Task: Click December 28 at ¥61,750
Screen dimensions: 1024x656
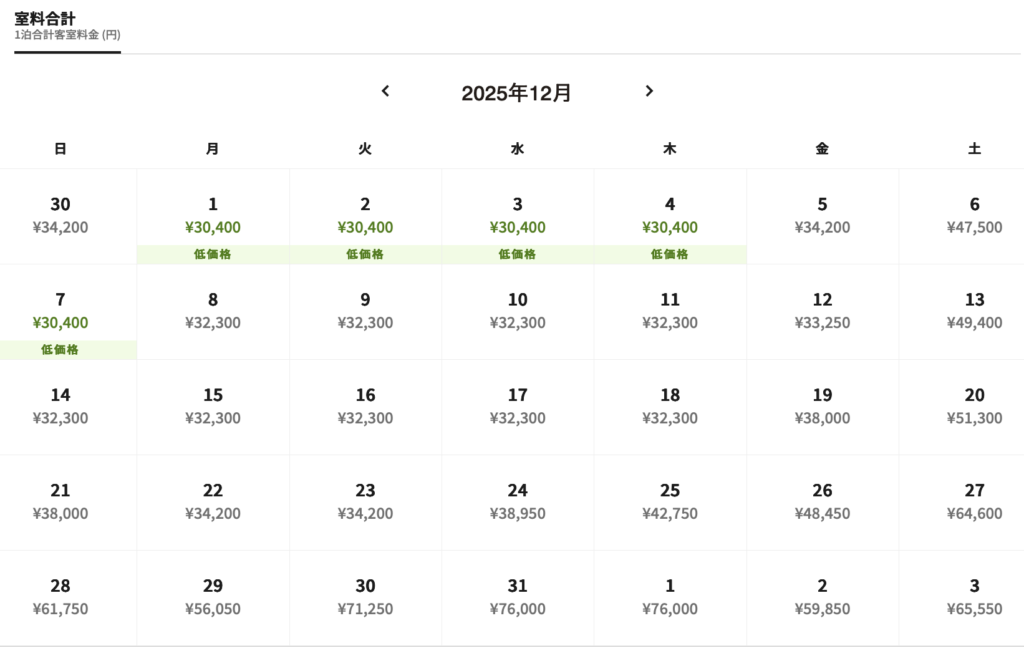Action: pos(68,599)
